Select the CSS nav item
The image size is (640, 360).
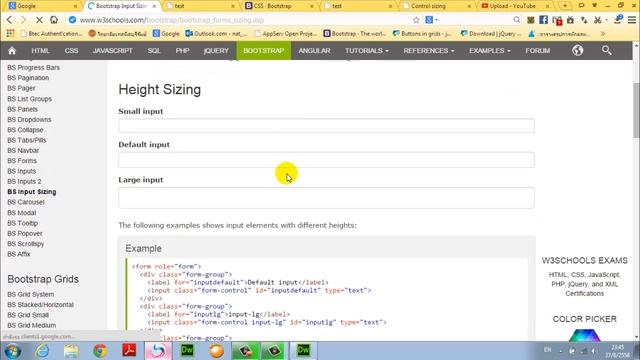[71, 51]
